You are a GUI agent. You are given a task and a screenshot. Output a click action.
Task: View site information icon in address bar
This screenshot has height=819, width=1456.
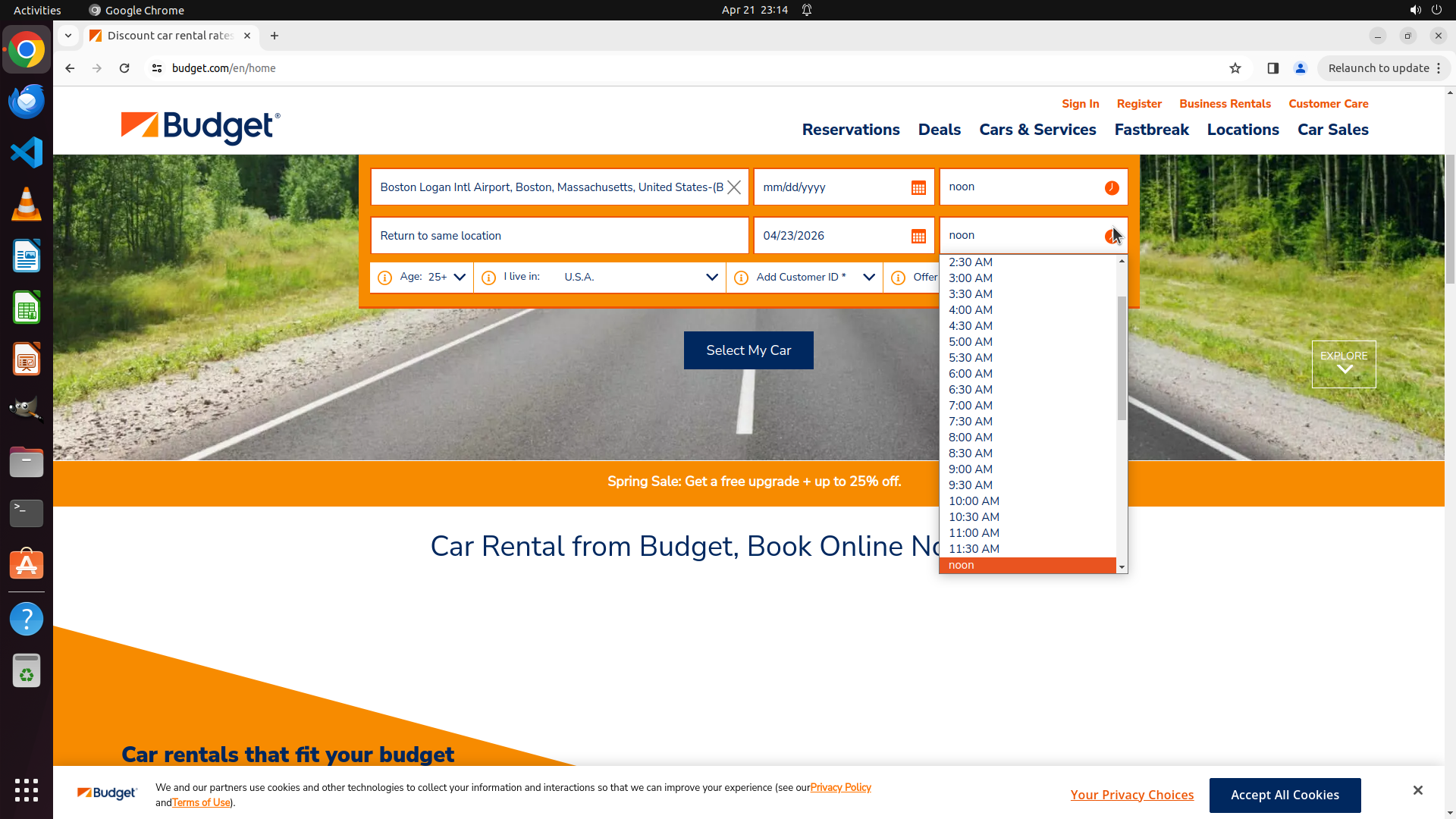coord(157,68)
